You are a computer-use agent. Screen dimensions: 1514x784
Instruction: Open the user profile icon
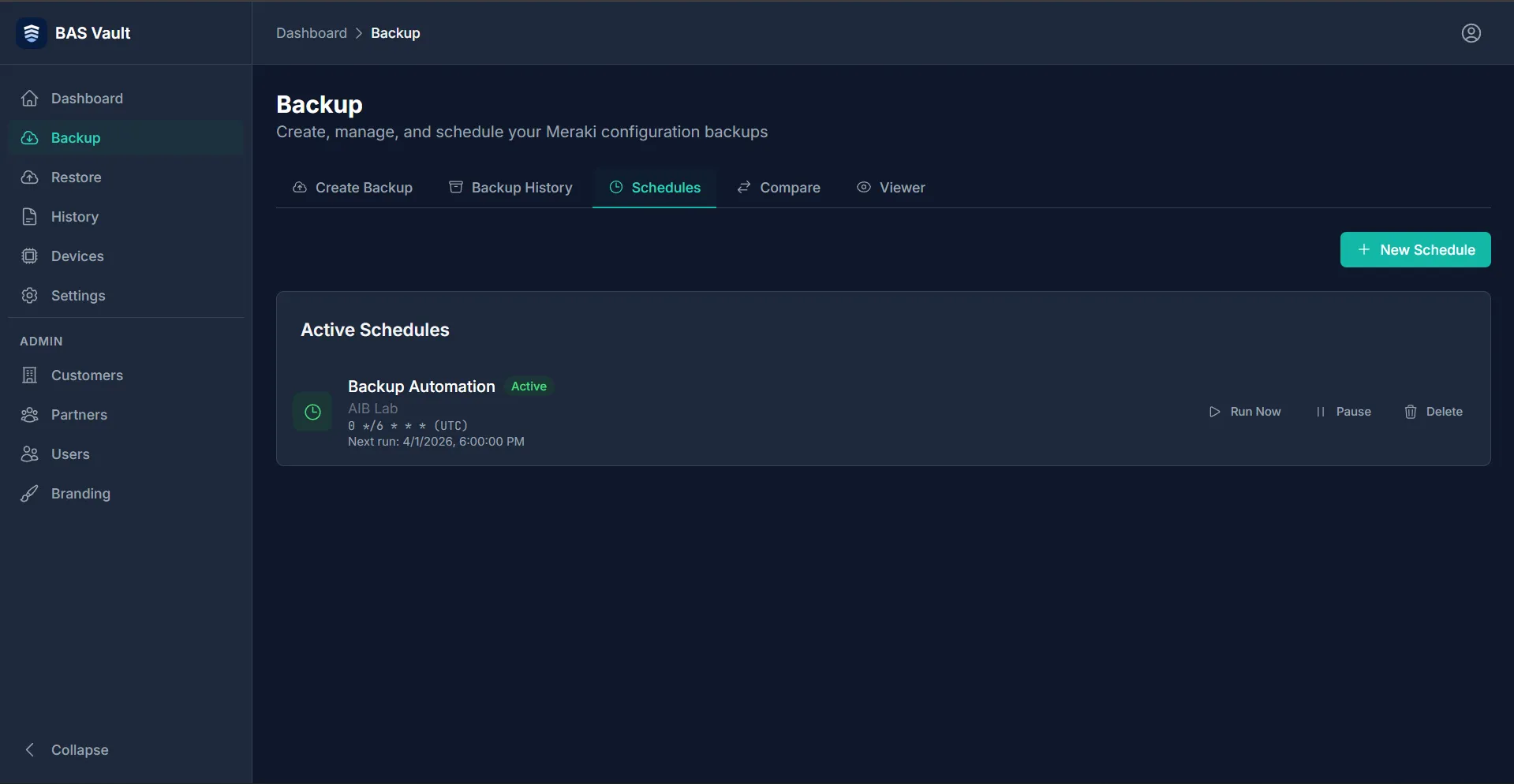coord(1471,33)
